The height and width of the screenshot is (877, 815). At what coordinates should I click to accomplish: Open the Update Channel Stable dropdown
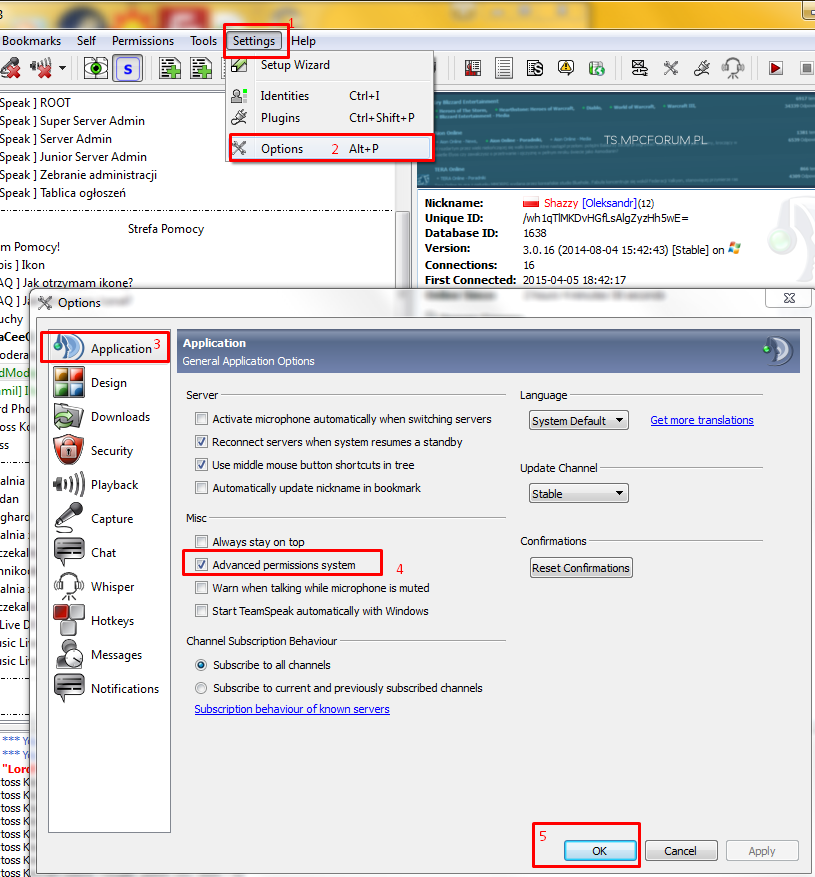point(578,494)
